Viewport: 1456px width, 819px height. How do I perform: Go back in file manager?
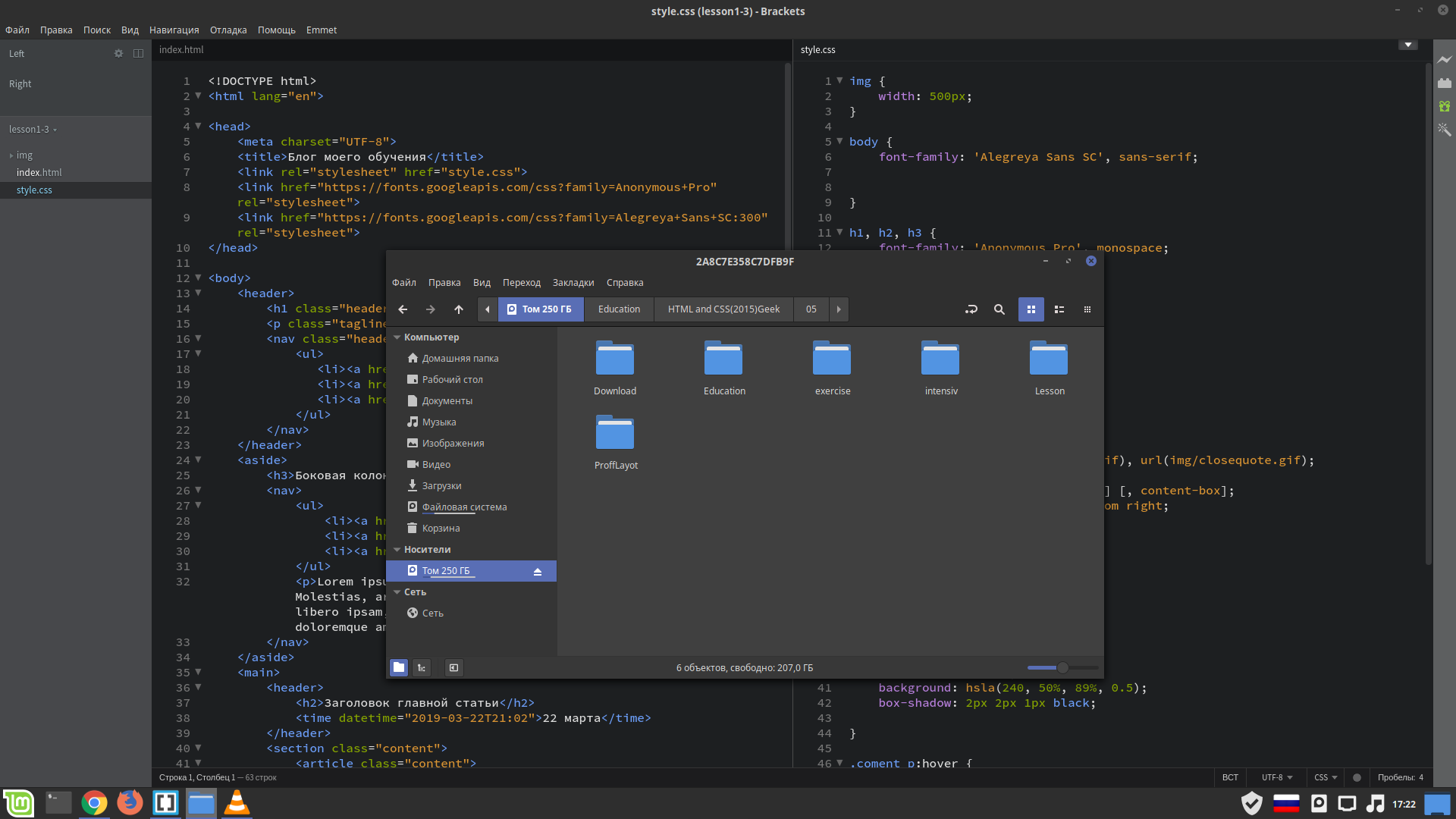403,309
